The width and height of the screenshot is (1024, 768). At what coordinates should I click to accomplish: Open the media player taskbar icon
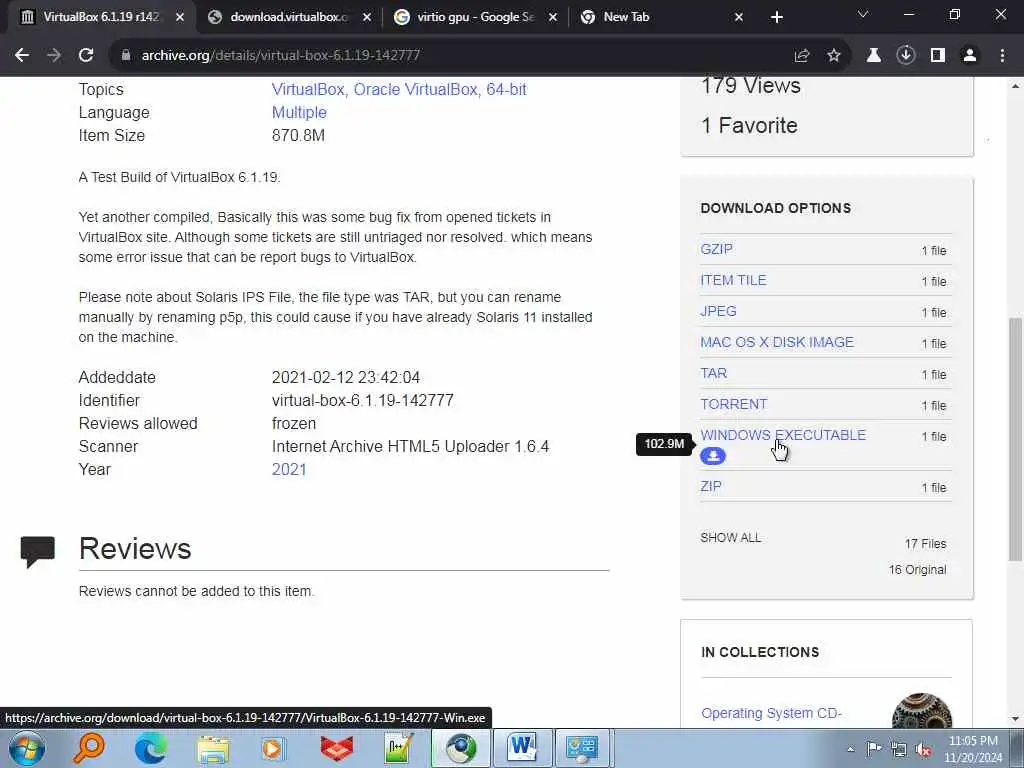[x=274, y=748]
